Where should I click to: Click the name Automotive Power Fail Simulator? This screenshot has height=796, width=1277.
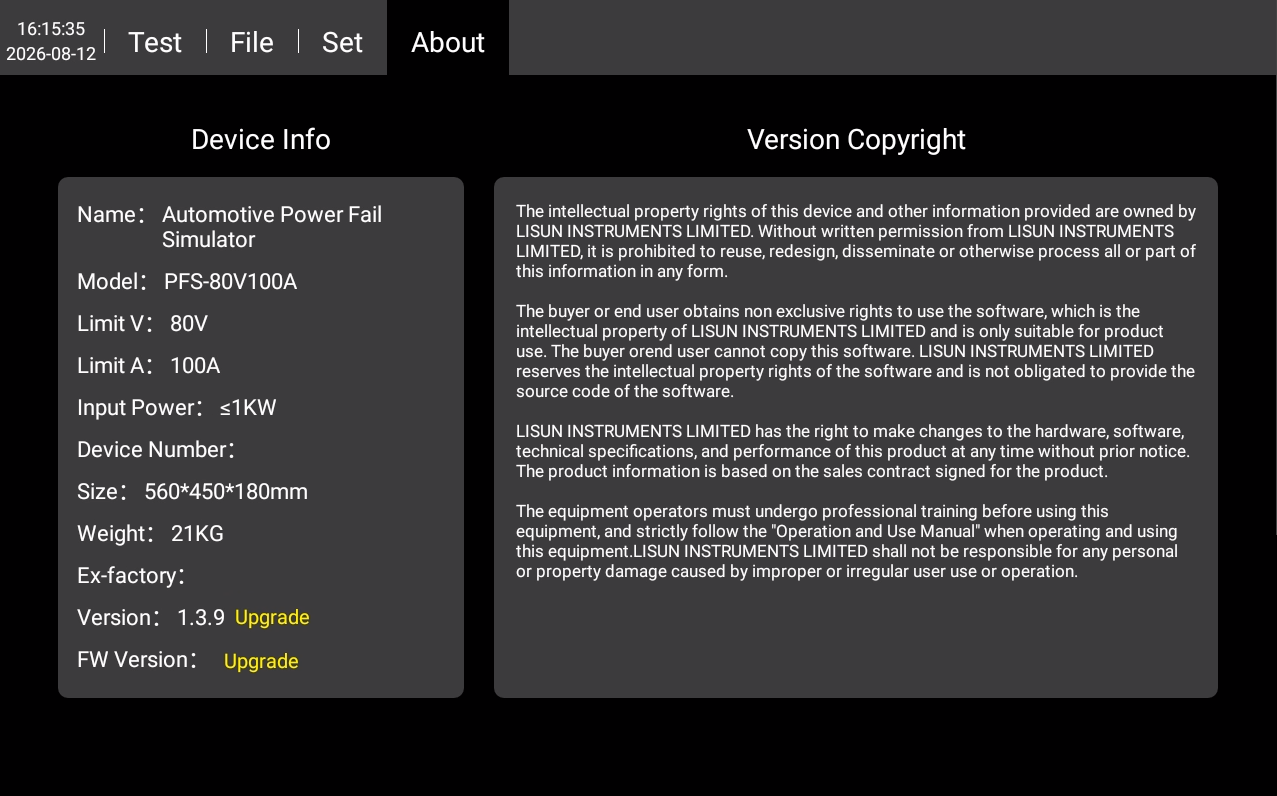pos(272,227)
